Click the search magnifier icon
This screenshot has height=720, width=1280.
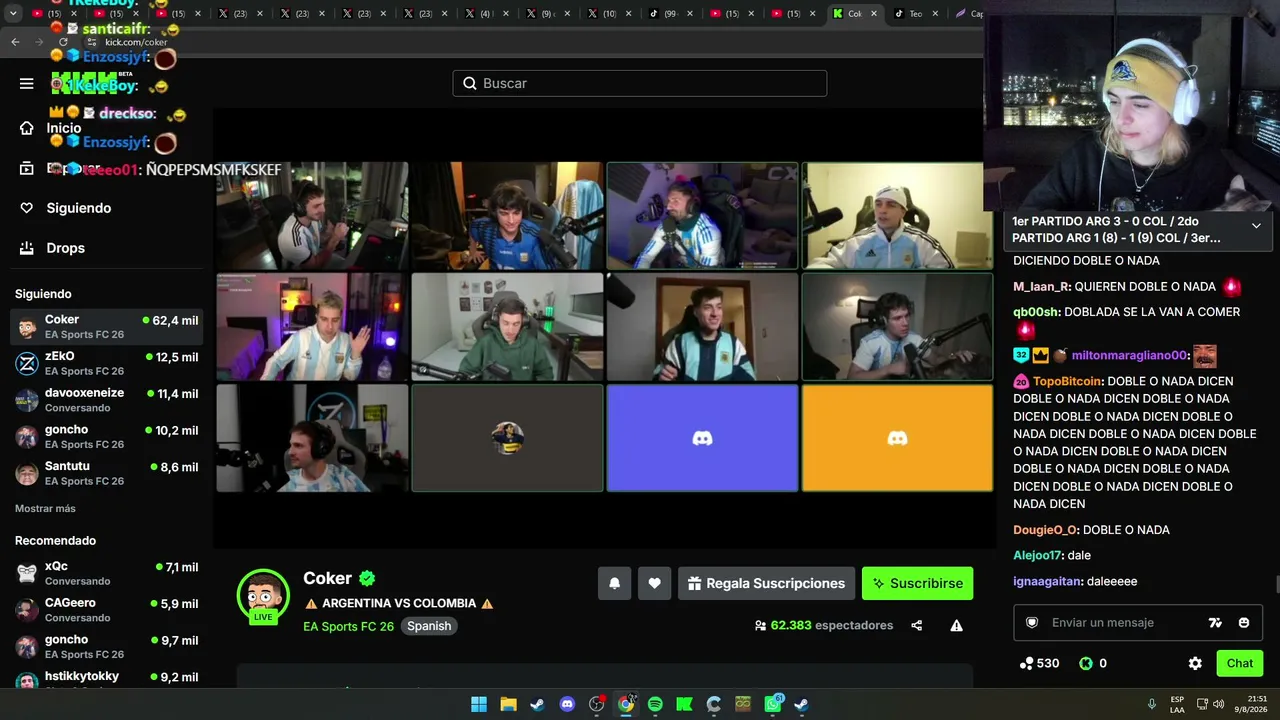pyautogui.click(x=470, y=83)
